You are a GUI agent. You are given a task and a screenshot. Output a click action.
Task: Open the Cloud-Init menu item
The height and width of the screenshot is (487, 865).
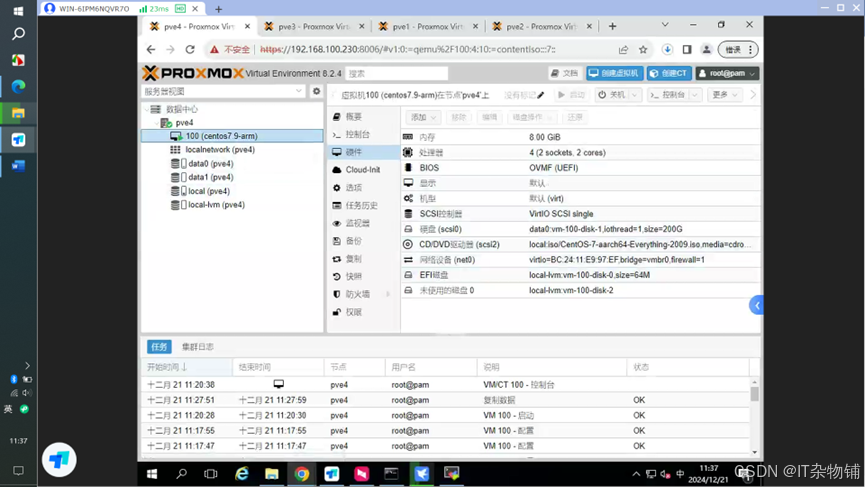pyautogui.click(x=363, y=169)
